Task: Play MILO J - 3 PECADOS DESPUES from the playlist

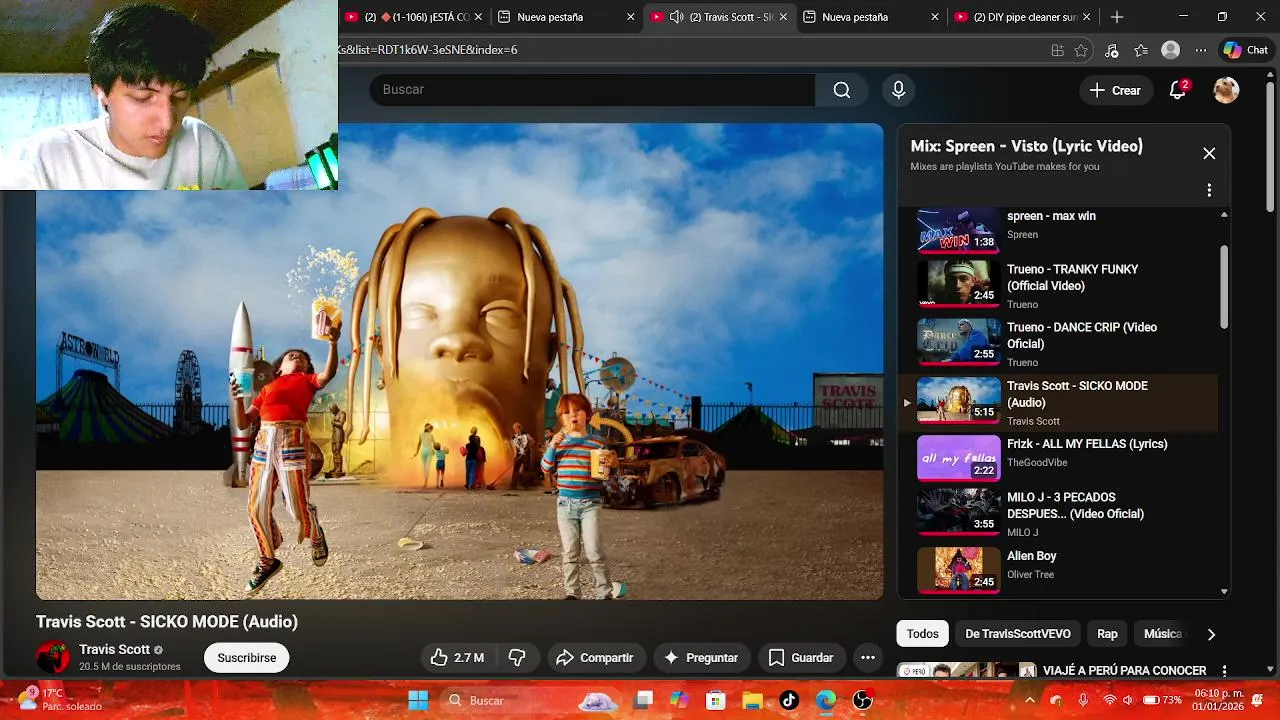Action: tap(1058, 514)
